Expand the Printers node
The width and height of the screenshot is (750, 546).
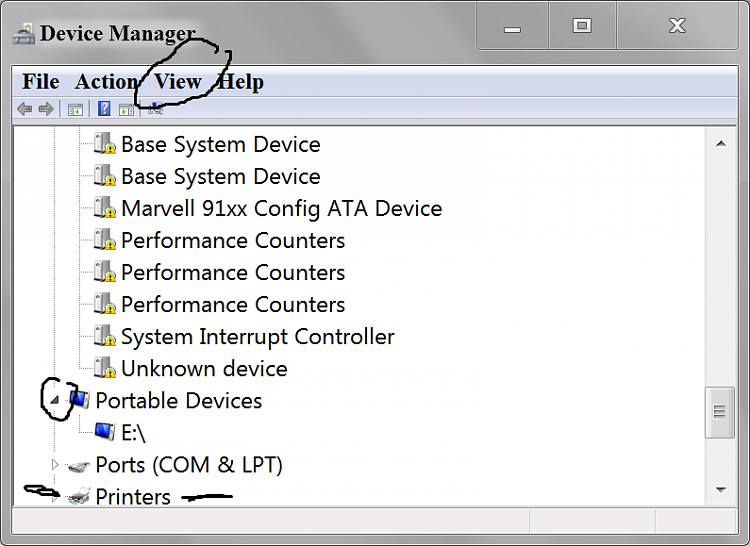pyautogui.click(x=55, y=497)
